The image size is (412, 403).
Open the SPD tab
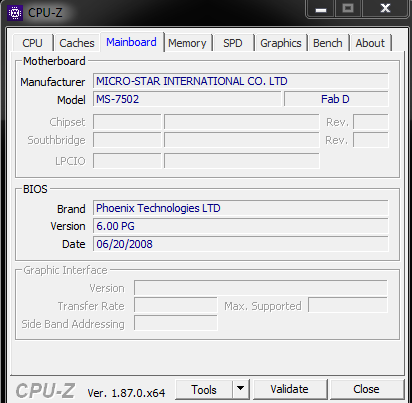pyautogui.click(x=233, y=43)
